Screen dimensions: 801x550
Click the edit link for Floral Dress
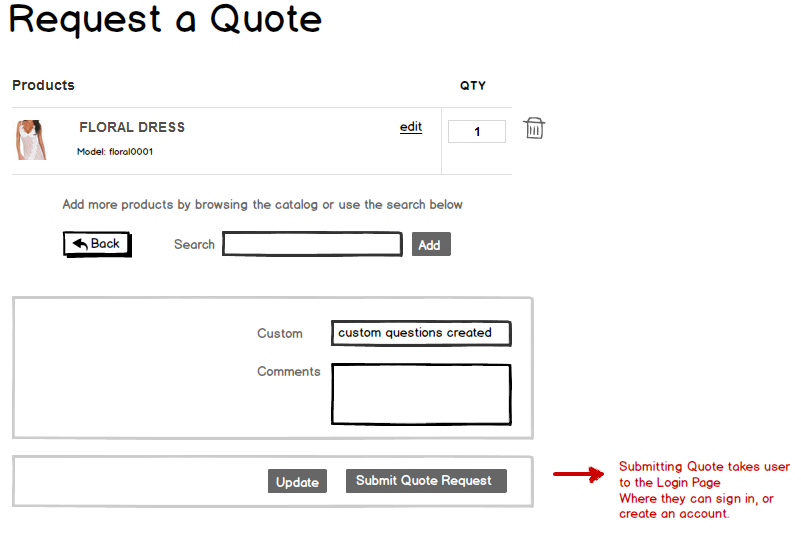[411, 127]
